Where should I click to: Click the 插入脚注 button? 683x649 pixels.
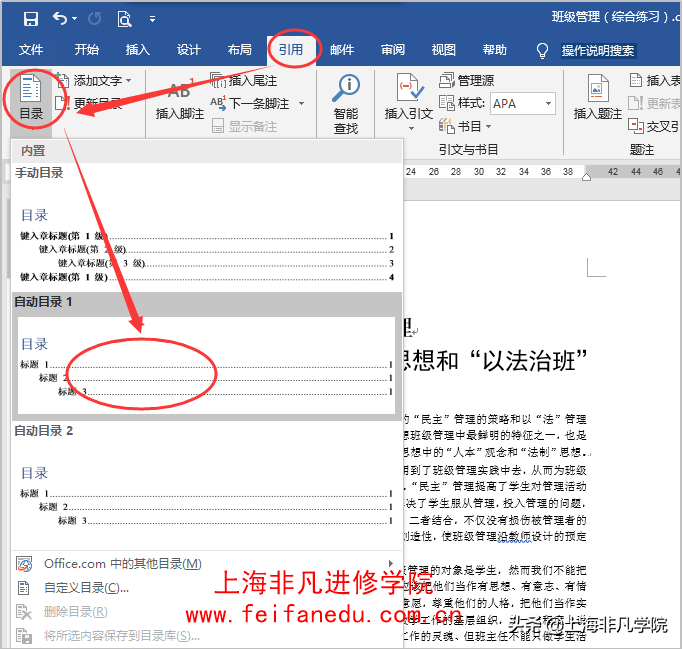point(179,101)
